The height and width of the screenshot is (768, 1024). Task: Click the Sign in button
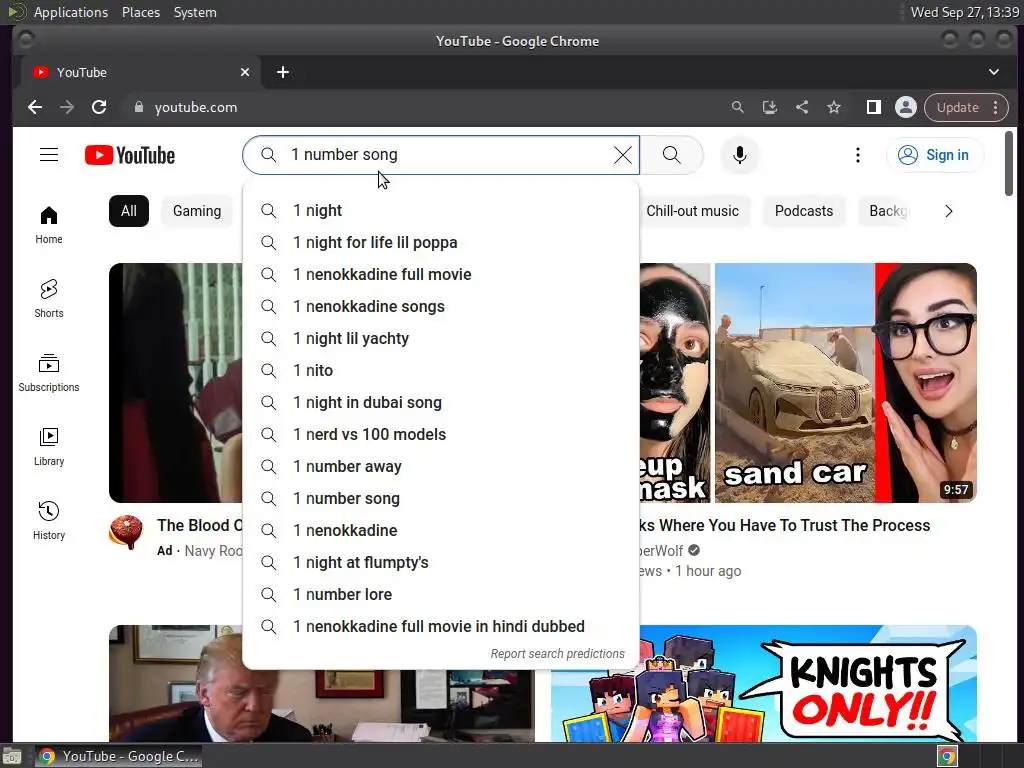point(935,155)
